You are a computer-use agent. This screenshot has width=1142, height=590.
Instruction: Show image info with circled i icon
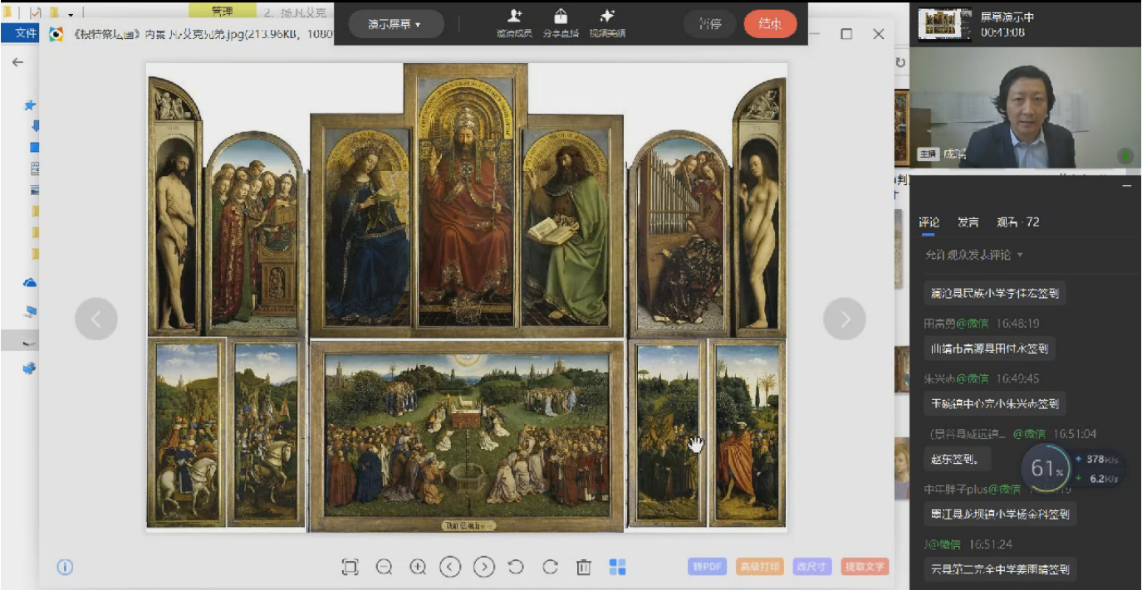[65, 567]
